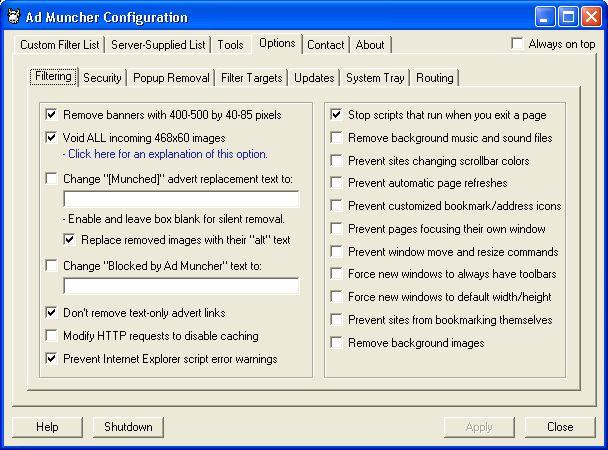Uncheck Don't remove text-only advert links

click(x=51, y=312)
